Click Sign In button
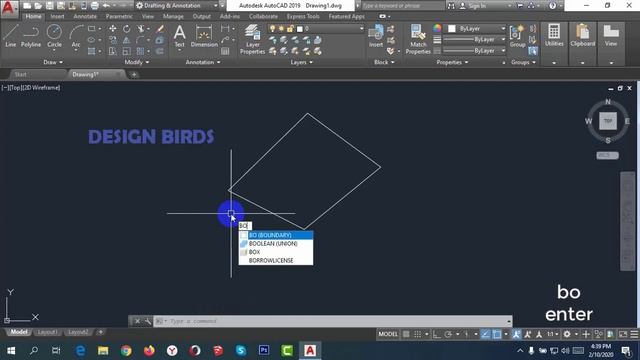The image size is (640, 360). pos(473,6)
